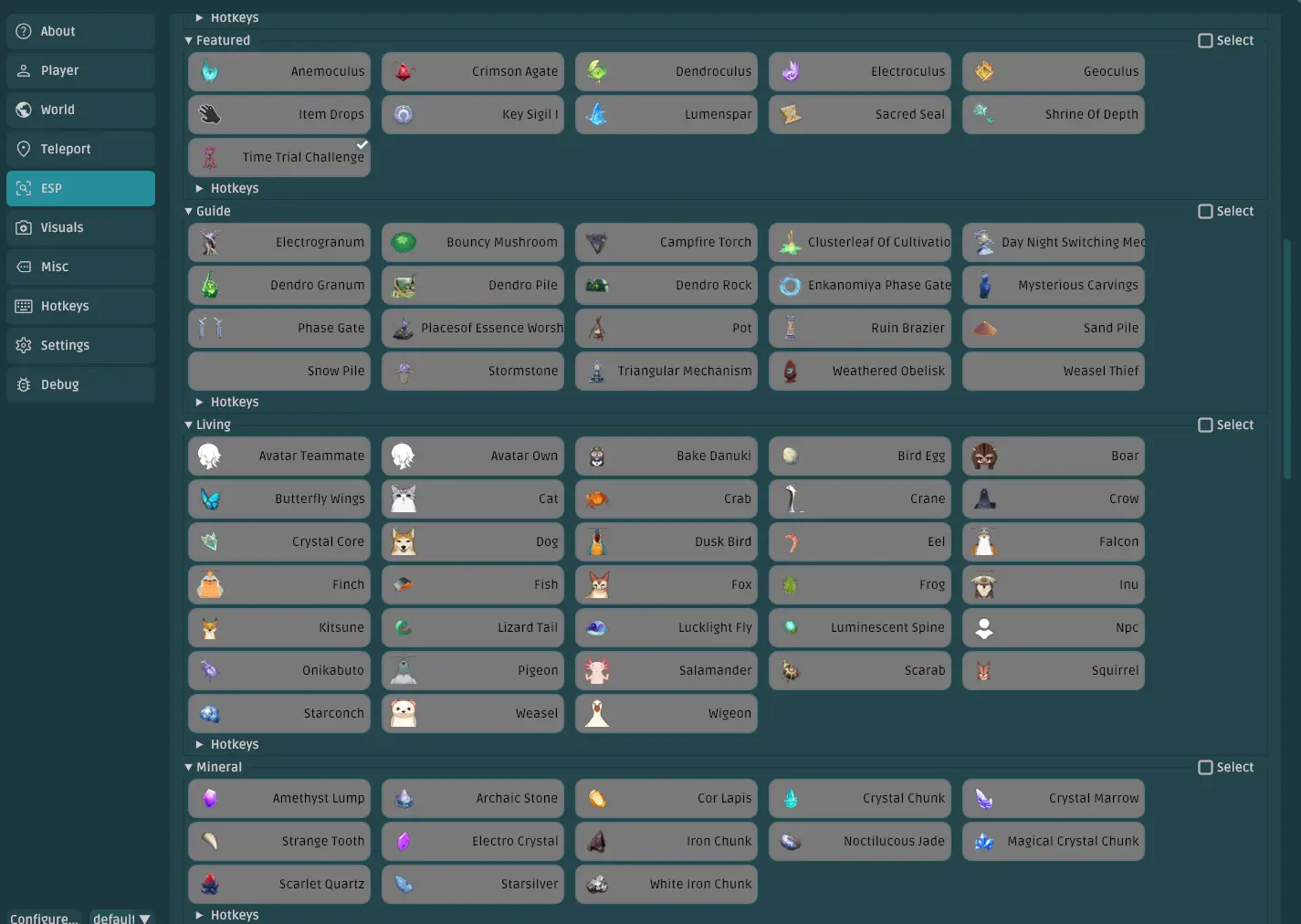Click the Lumenspar crystal icon

tap(597, 114)
